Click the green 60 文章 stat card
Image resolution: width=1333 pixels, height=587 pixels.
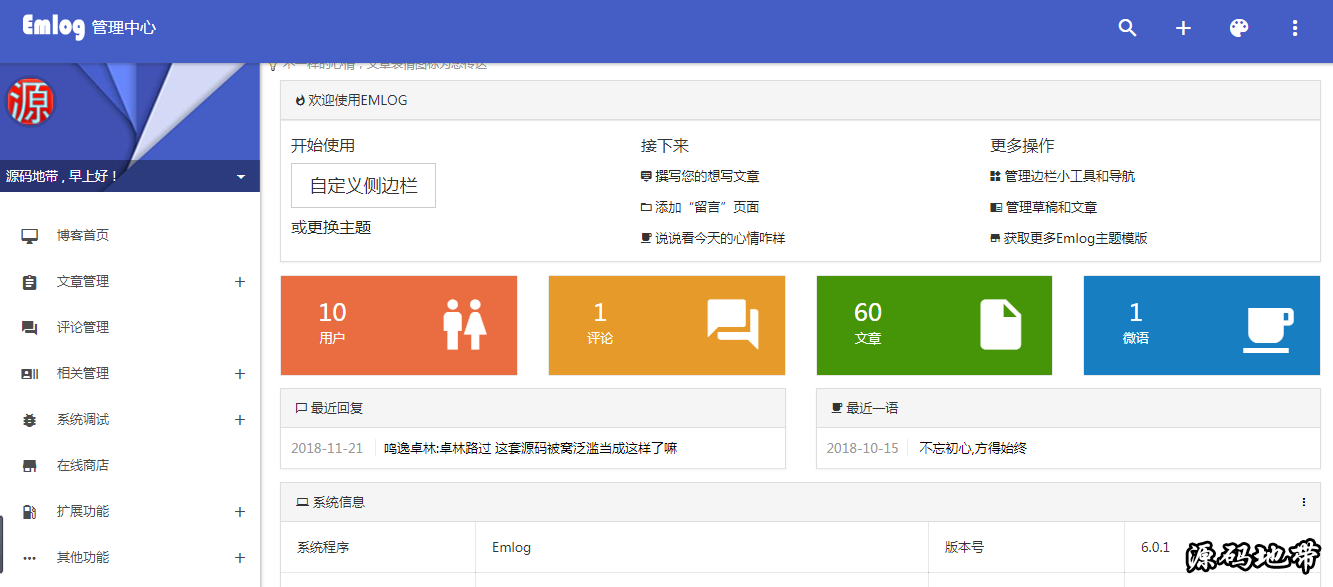click(934, 326)
